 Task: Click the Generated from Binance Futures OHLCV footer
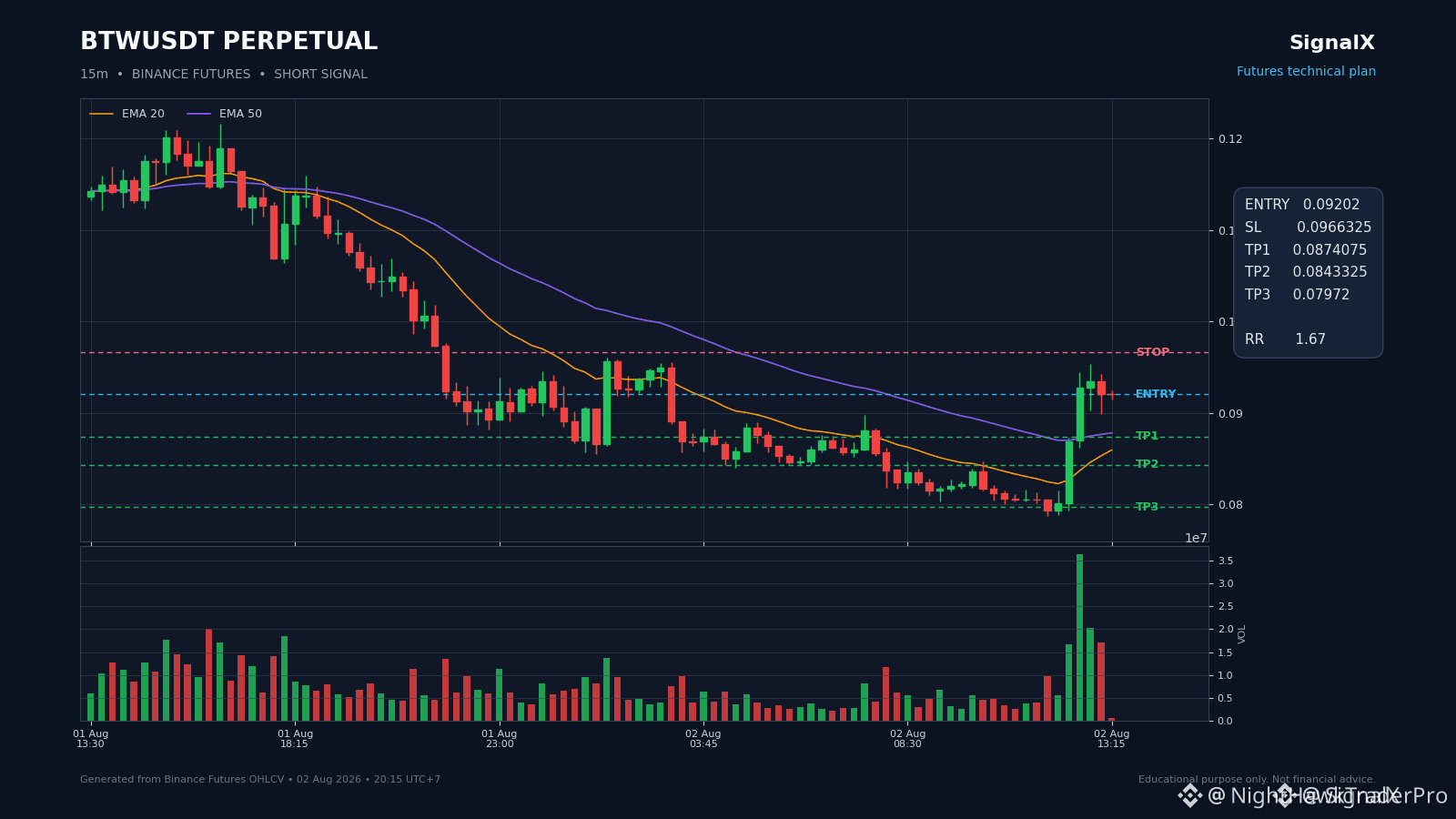(x=260, y=780)
